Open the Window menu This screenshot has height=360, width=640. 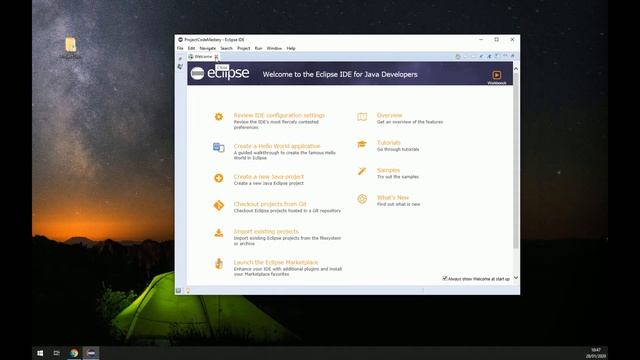274,48
